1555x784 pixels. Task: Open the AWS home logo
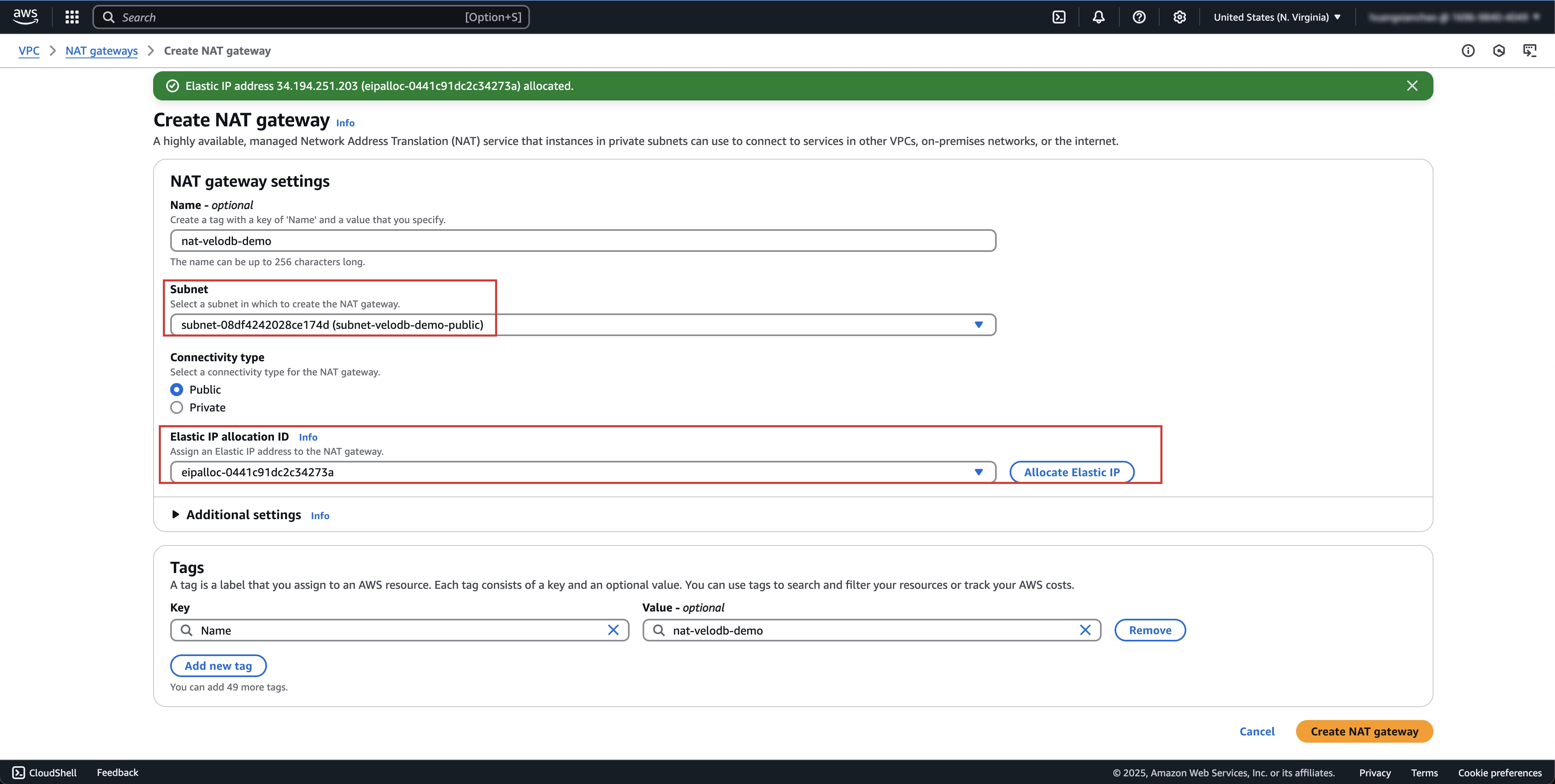pos(26,17)
